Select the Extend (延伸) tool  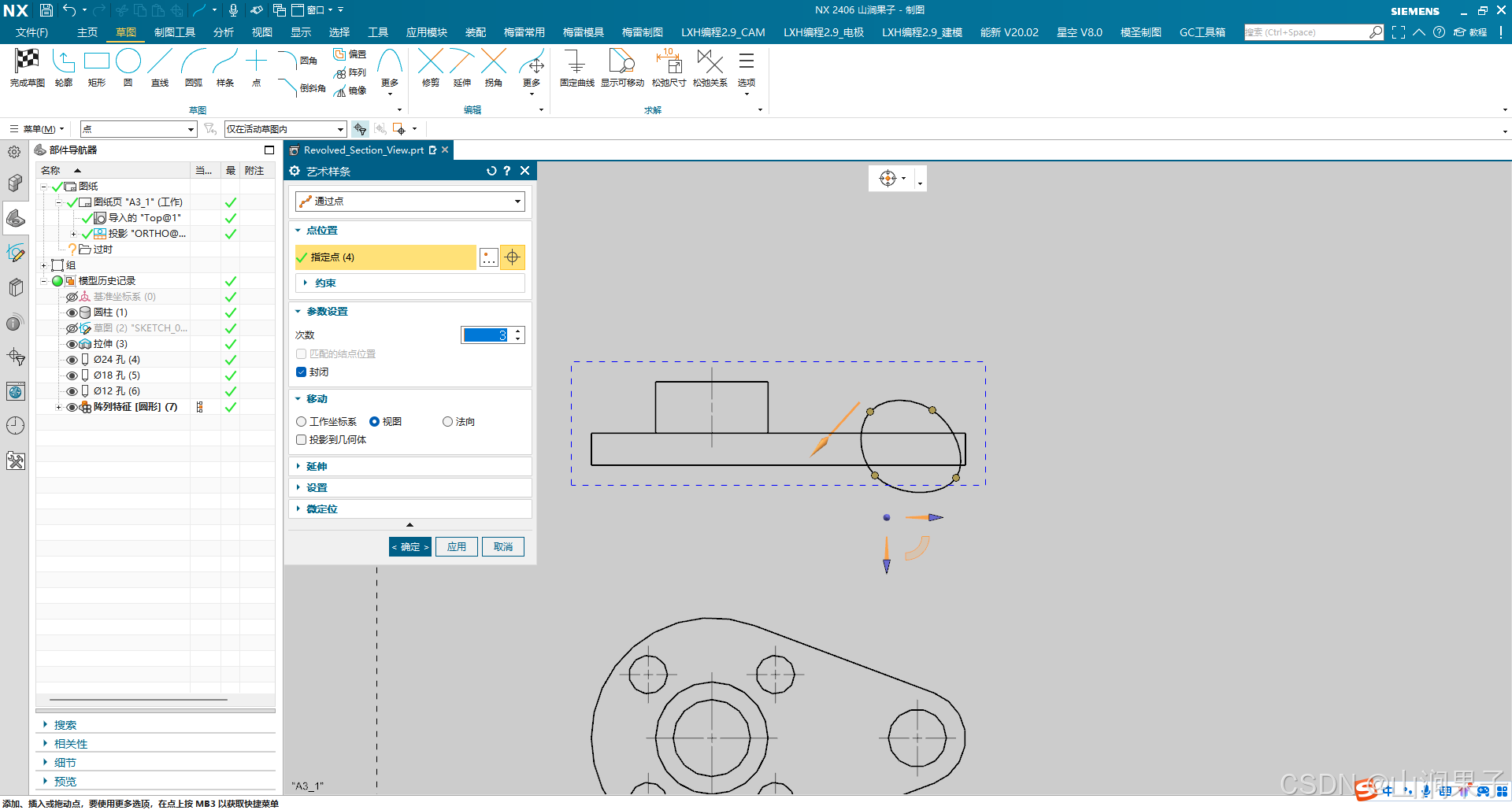coord(462,61)
